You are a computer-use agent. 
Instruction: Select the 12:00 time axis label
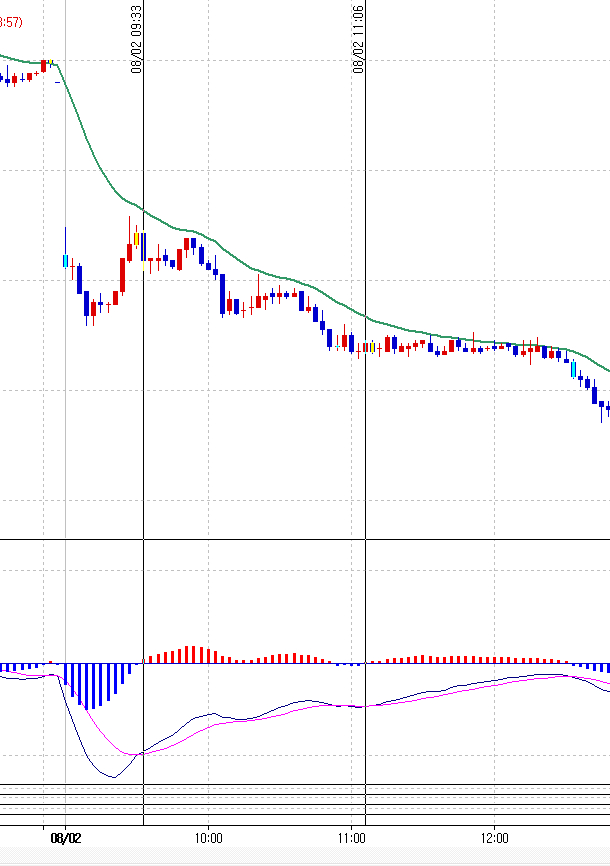(496, 838)
